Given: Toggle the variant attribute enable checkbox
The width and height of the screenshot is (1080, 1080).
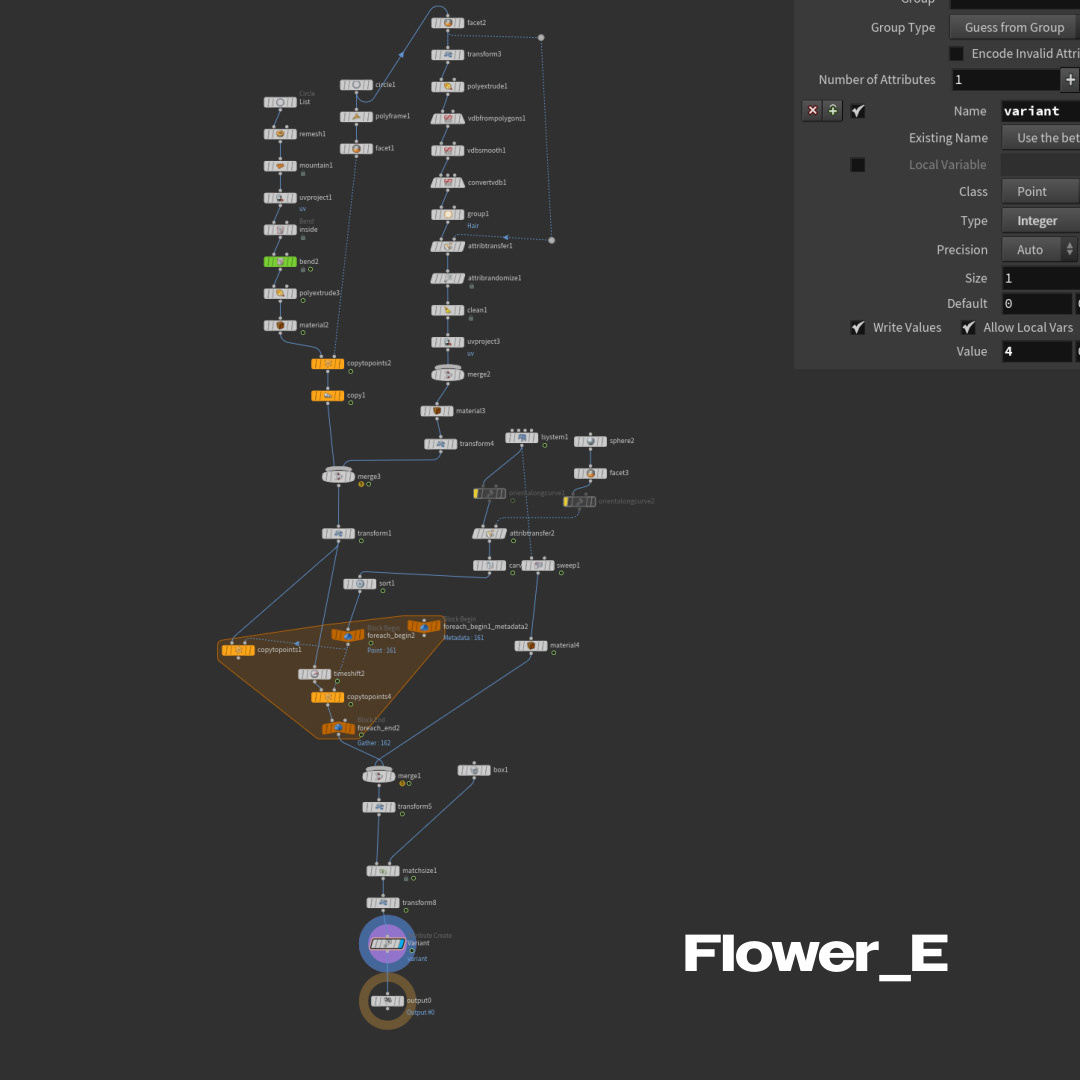Looking at the screenshot, I should [x=858, y=111].
